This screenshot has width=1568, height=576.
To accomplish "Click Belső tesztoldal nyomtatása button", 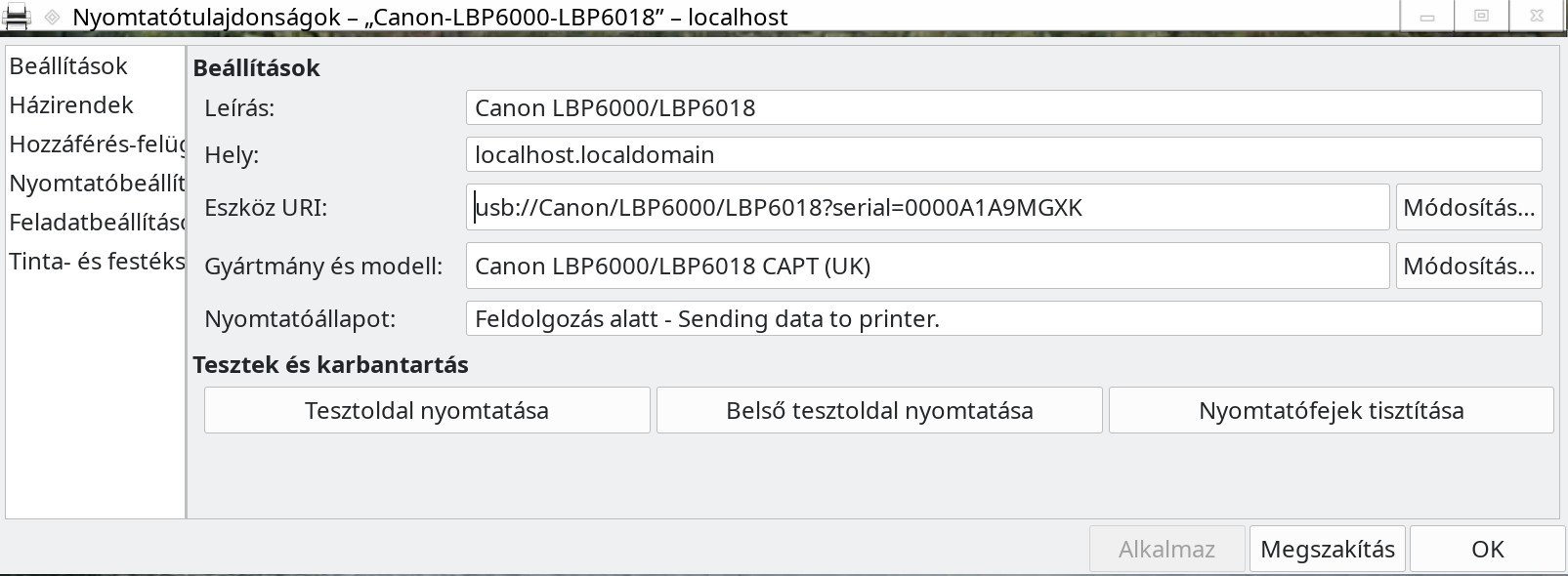I will click(x=879, y=410).
